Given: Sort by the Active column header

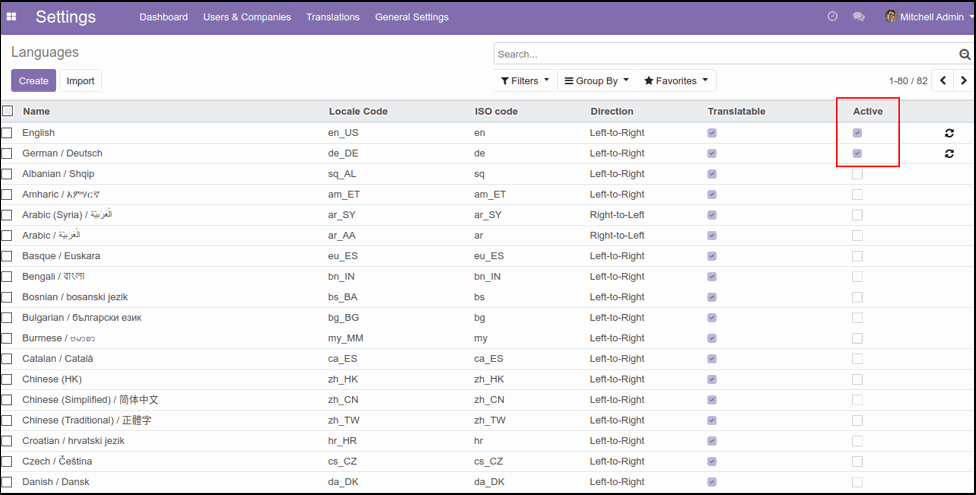Looking at the screenshot, I should pos(868,111).
